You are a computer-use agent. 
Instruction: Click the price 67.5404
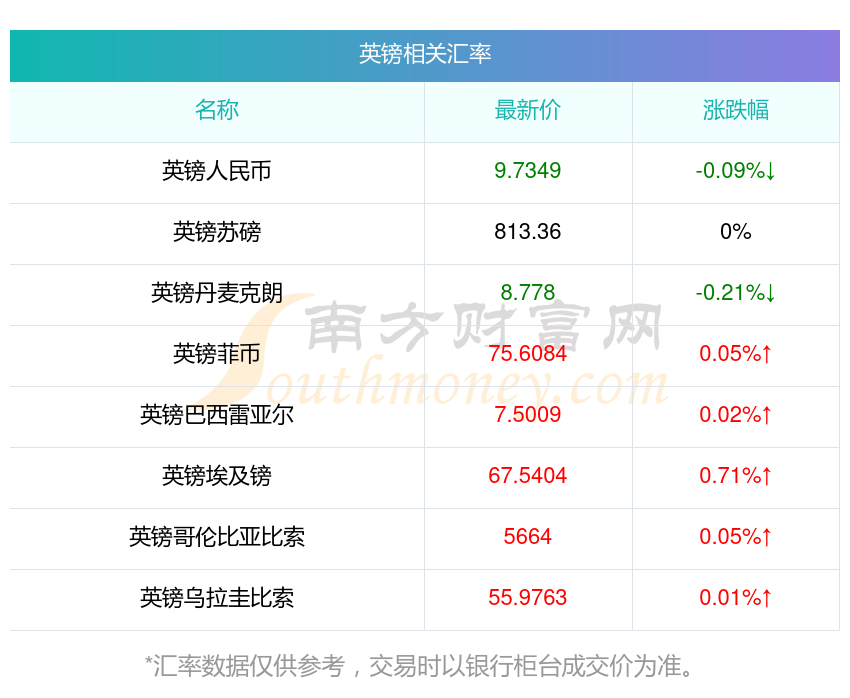tap(527, 476)
